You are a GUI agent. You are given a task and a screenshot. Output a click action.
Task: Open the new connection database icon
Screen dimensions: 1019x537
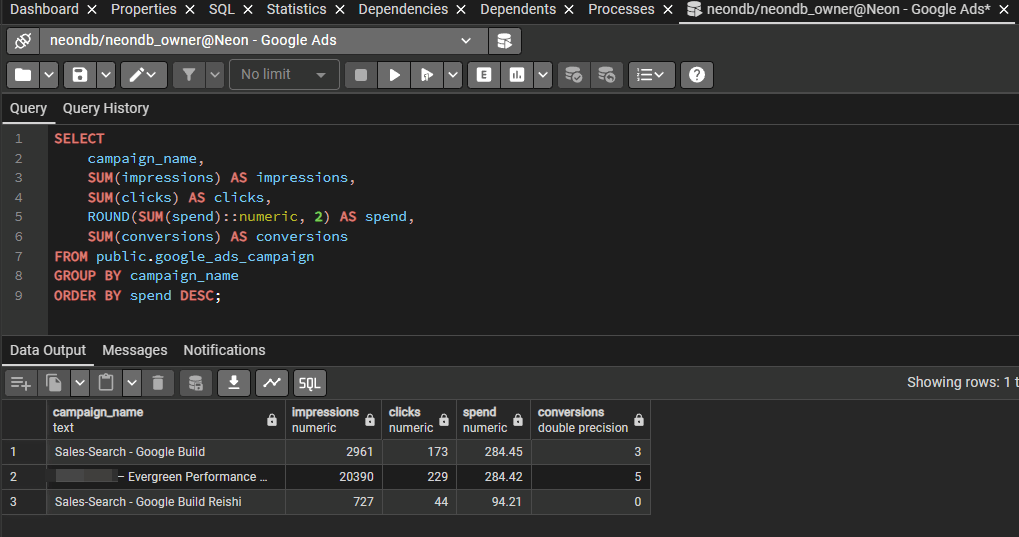(x=504, y=41)
